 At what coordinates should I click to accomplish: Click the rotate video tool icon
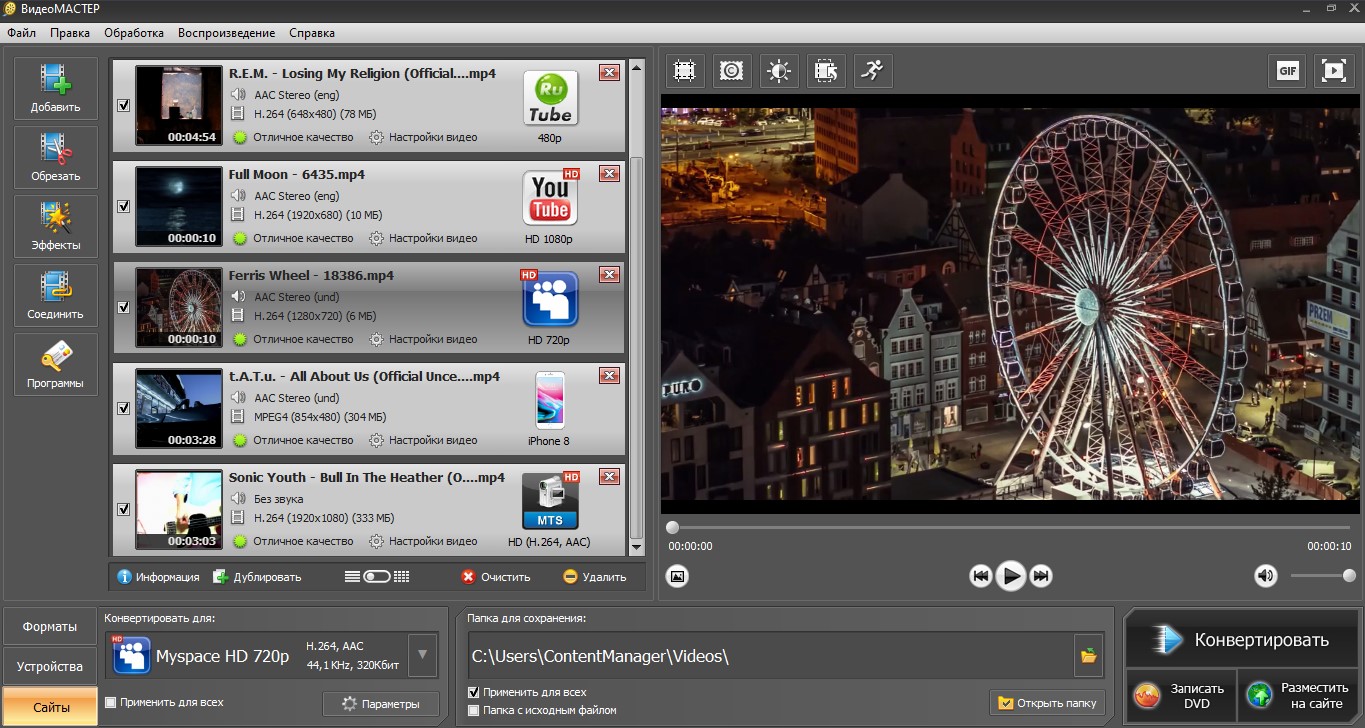click(x=826, y=71)
